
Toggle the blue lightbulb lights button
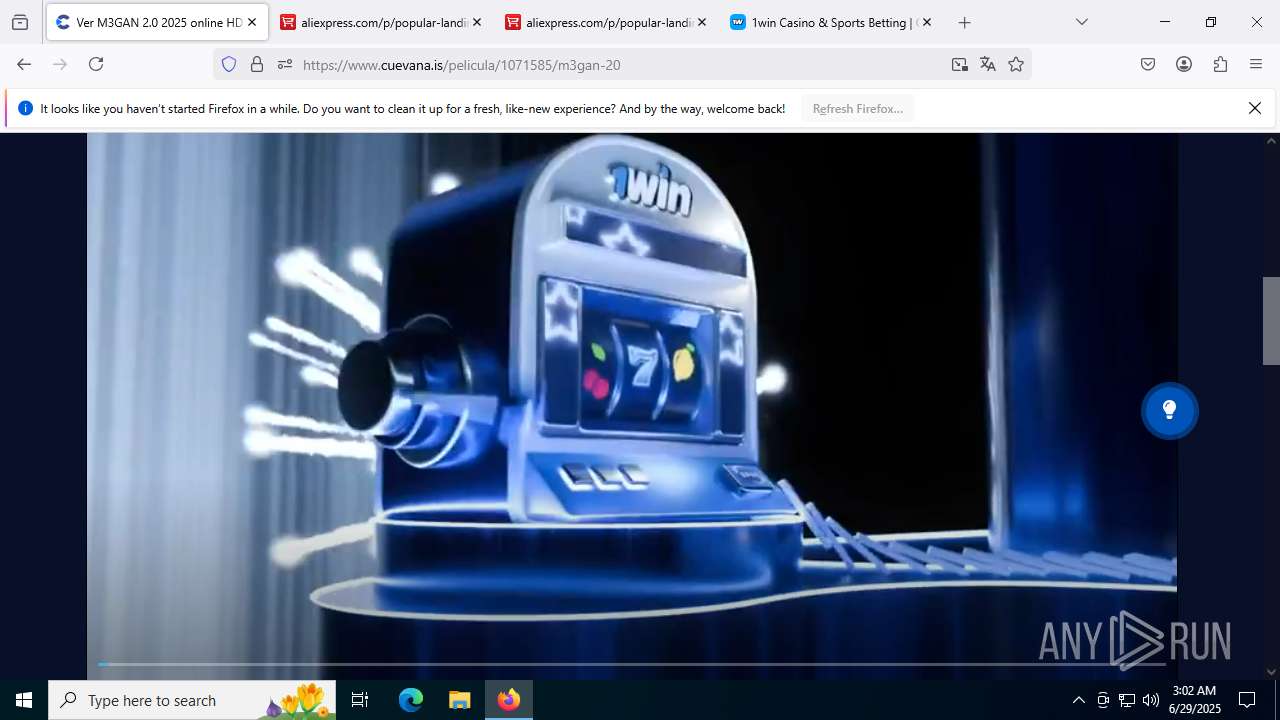tap(1169, 410)
